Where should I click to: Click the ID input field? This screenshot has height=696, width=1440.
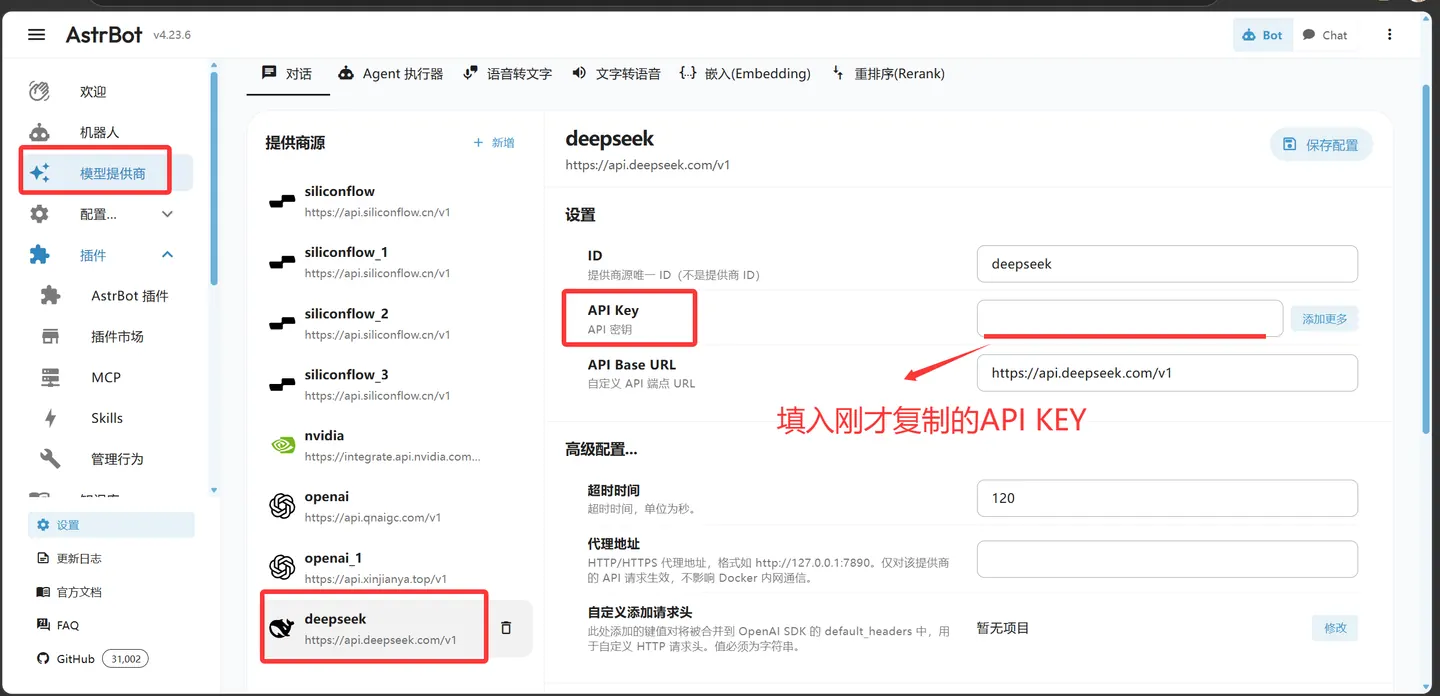(1167, 264)
